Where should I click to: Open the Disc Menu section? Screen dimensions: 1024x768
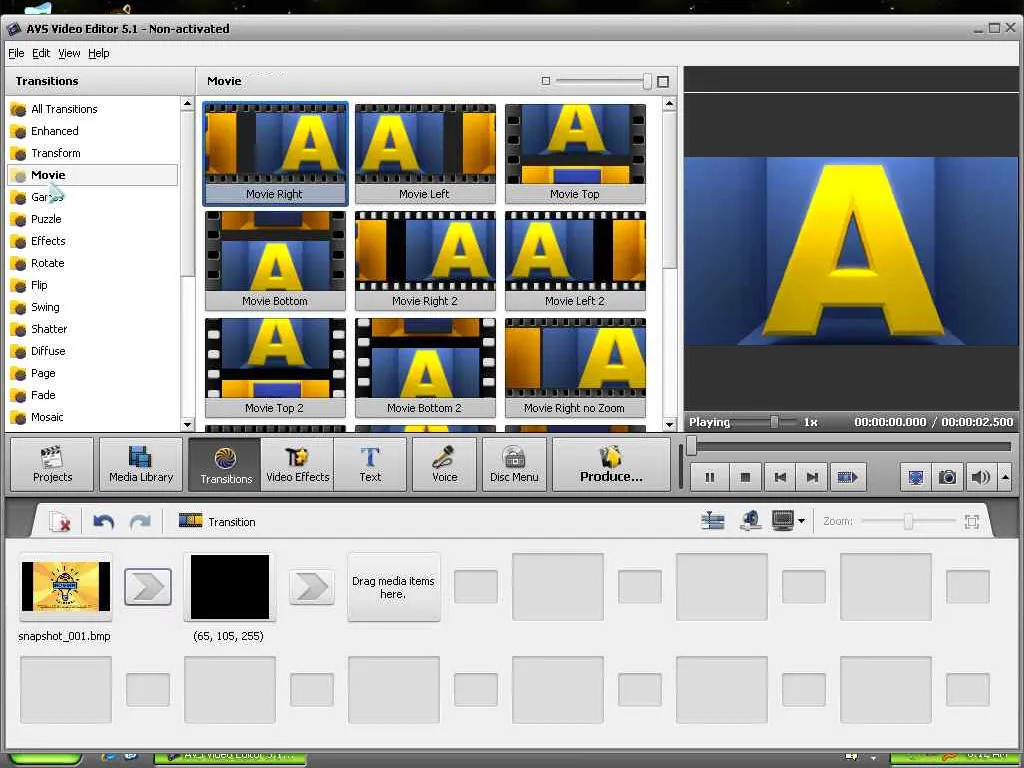point(514,464)
